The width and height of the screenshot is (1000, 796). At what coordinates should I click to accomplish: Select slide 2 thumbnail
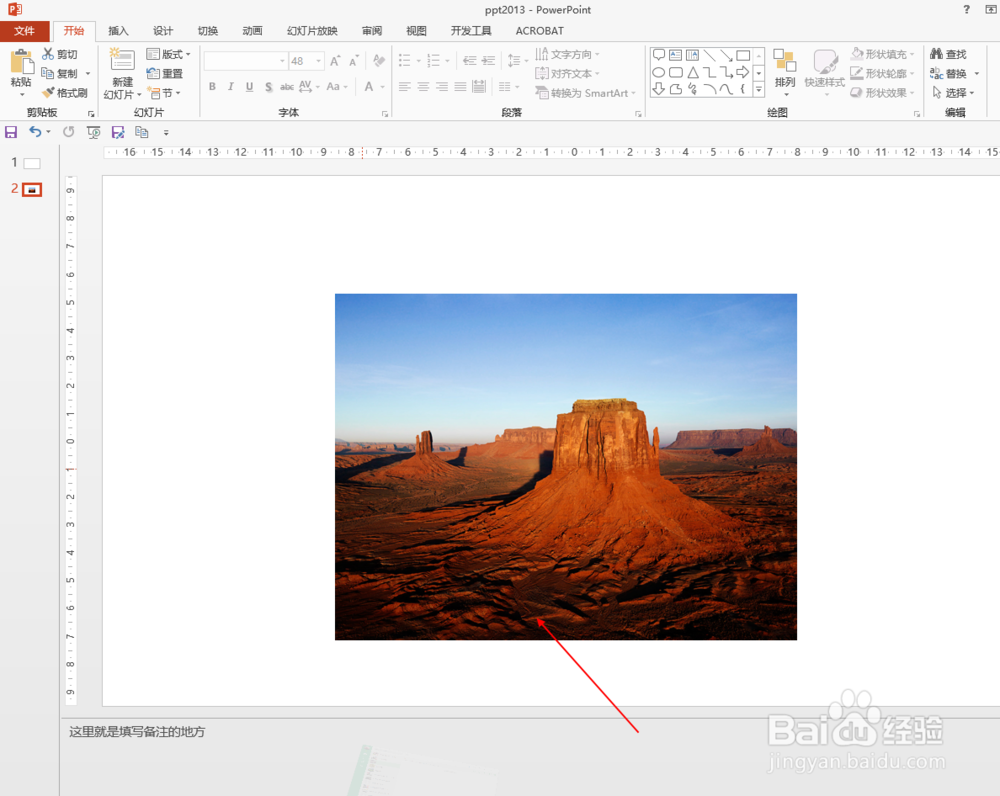32,189
